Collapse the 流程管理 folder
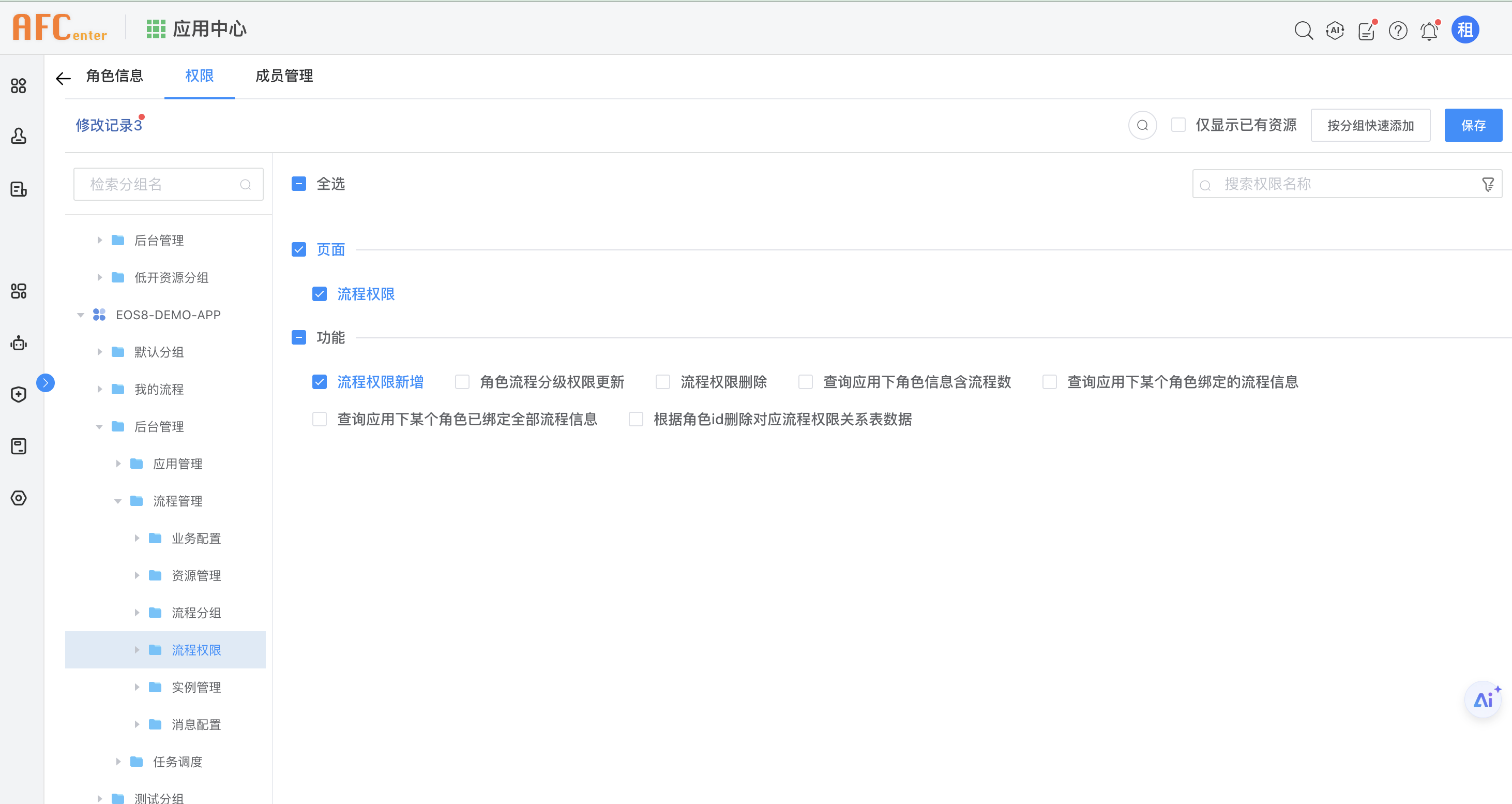 [118, 501]
